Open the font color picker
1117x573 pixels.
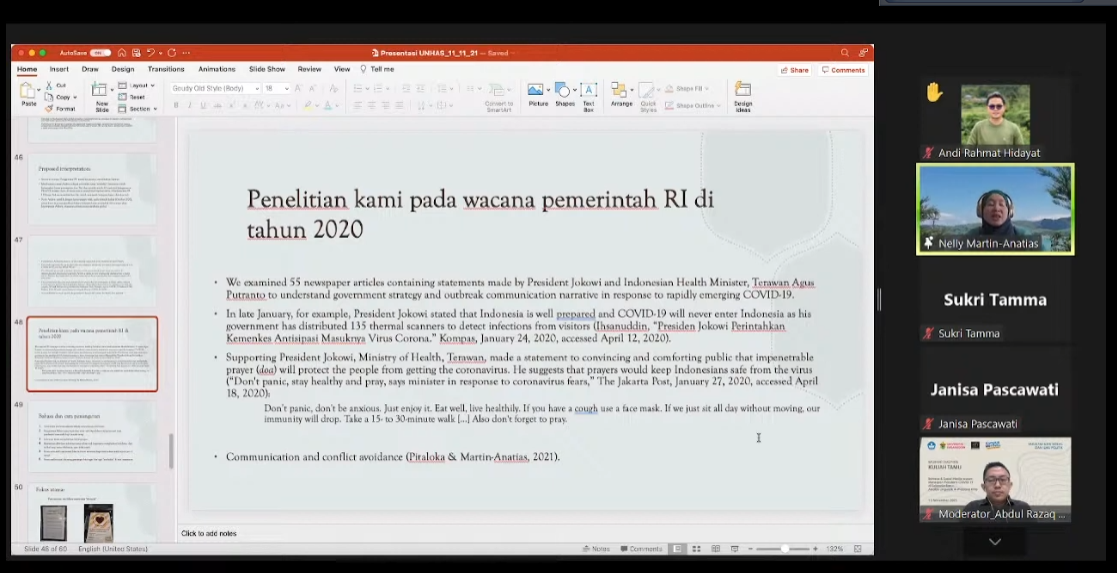tap(328, 105)
